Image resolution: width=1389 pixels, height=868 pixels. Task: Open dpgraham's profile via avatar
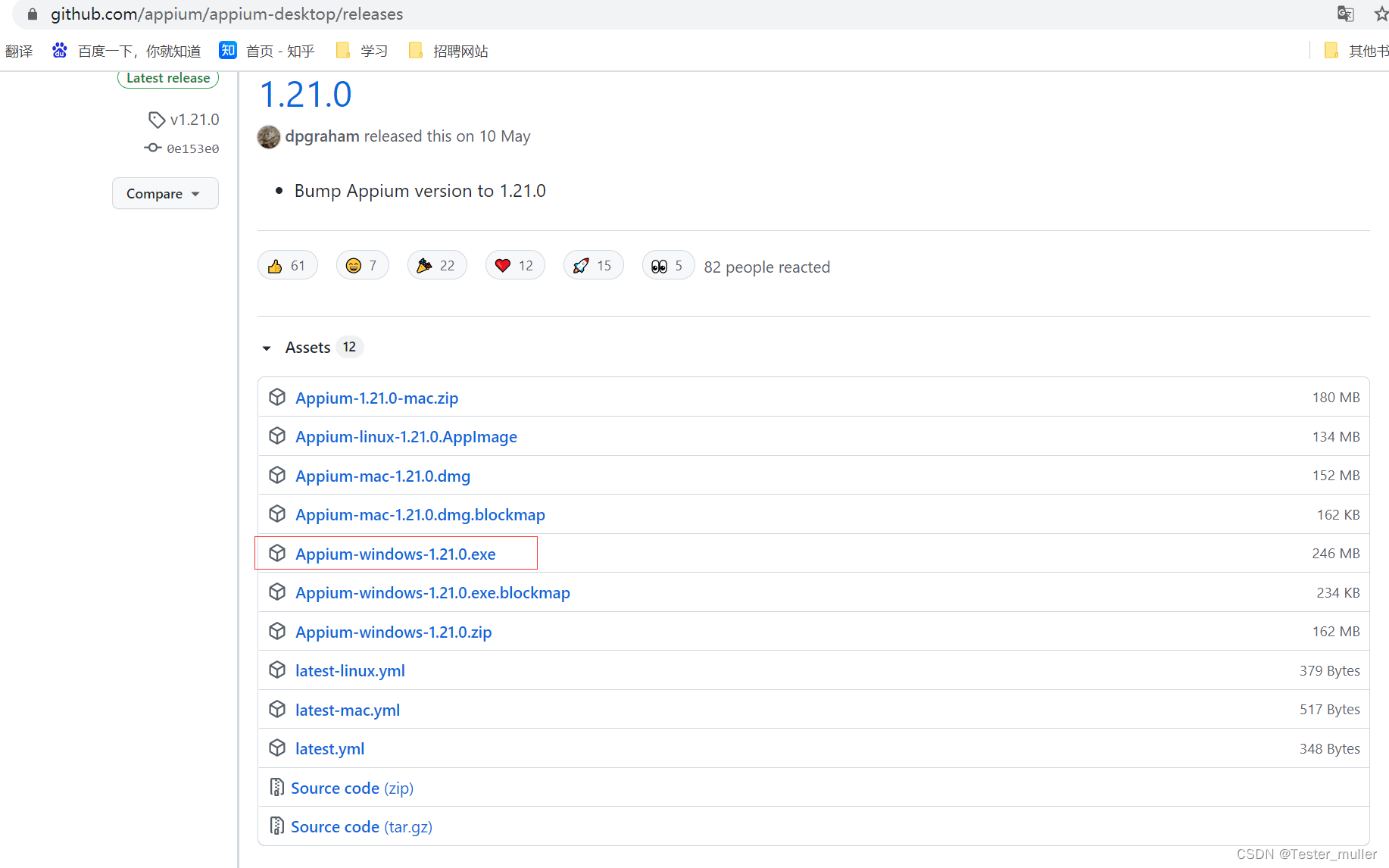[269, 136]
